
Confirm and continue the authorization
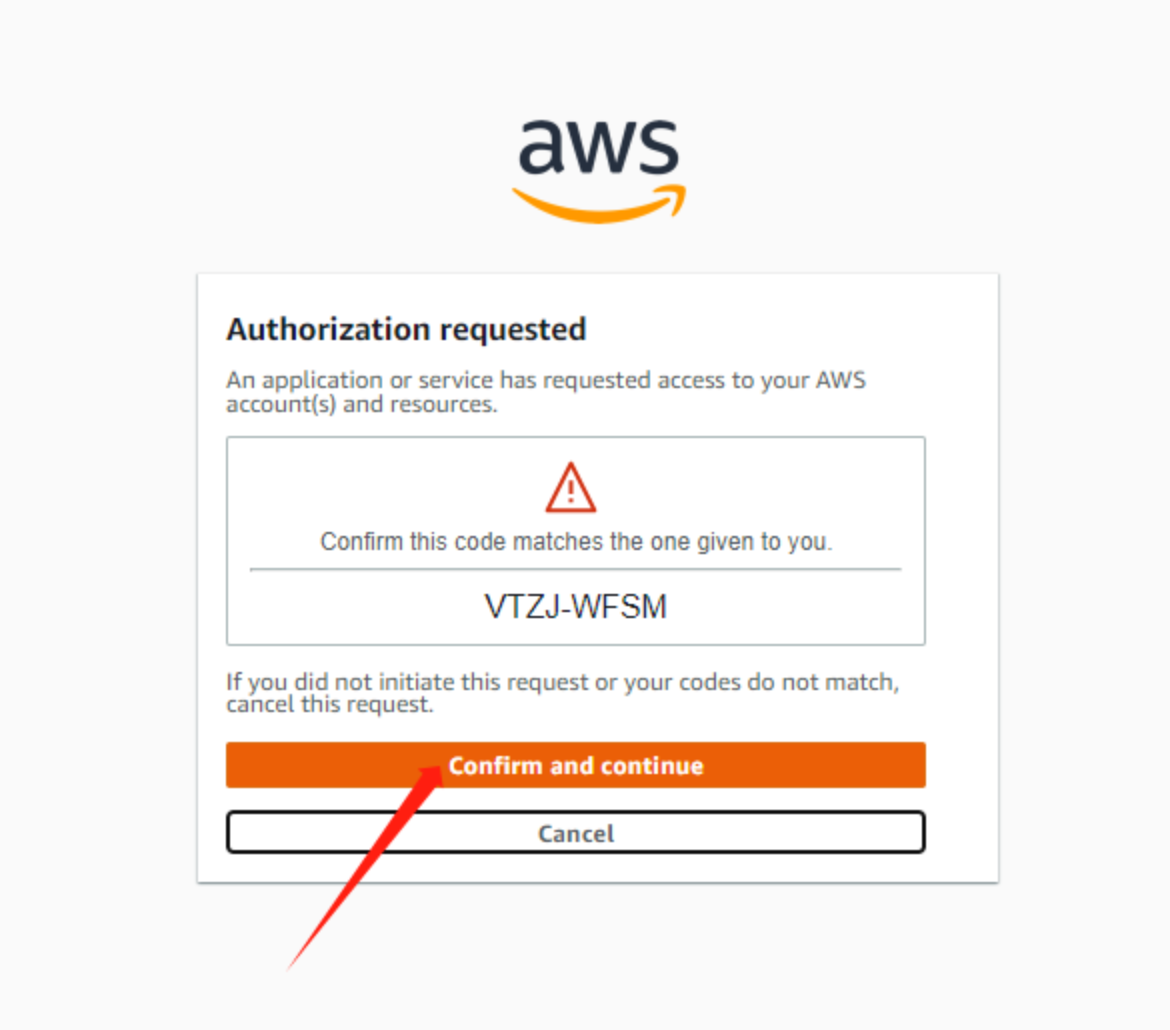tap(575, 765)
